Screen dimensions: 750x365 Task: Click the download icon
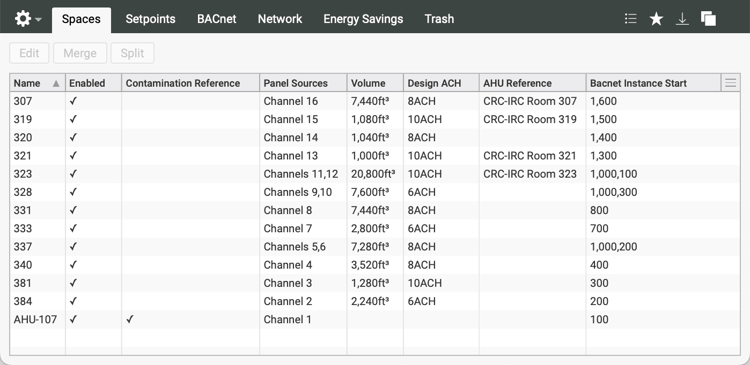[x=682, y=19]
